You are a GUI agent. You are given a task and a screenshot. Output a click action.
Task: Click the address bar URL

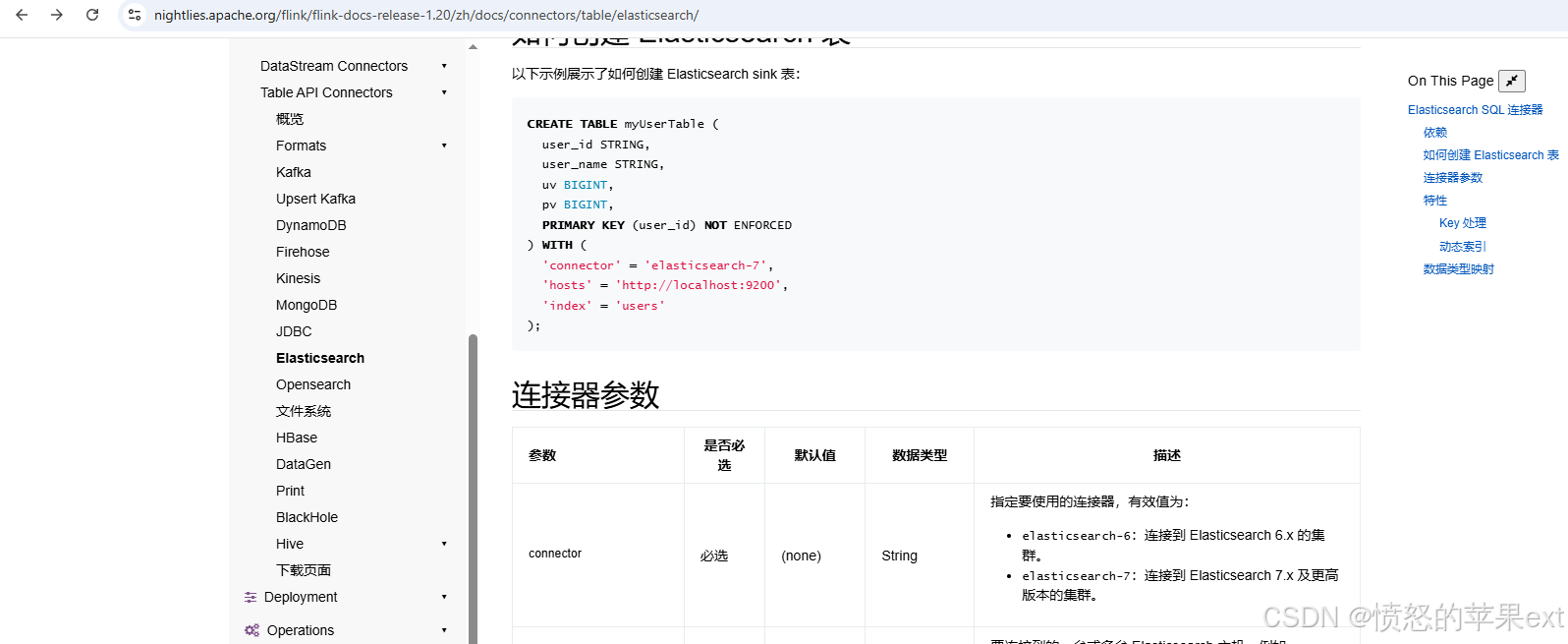tap(426, 15)
